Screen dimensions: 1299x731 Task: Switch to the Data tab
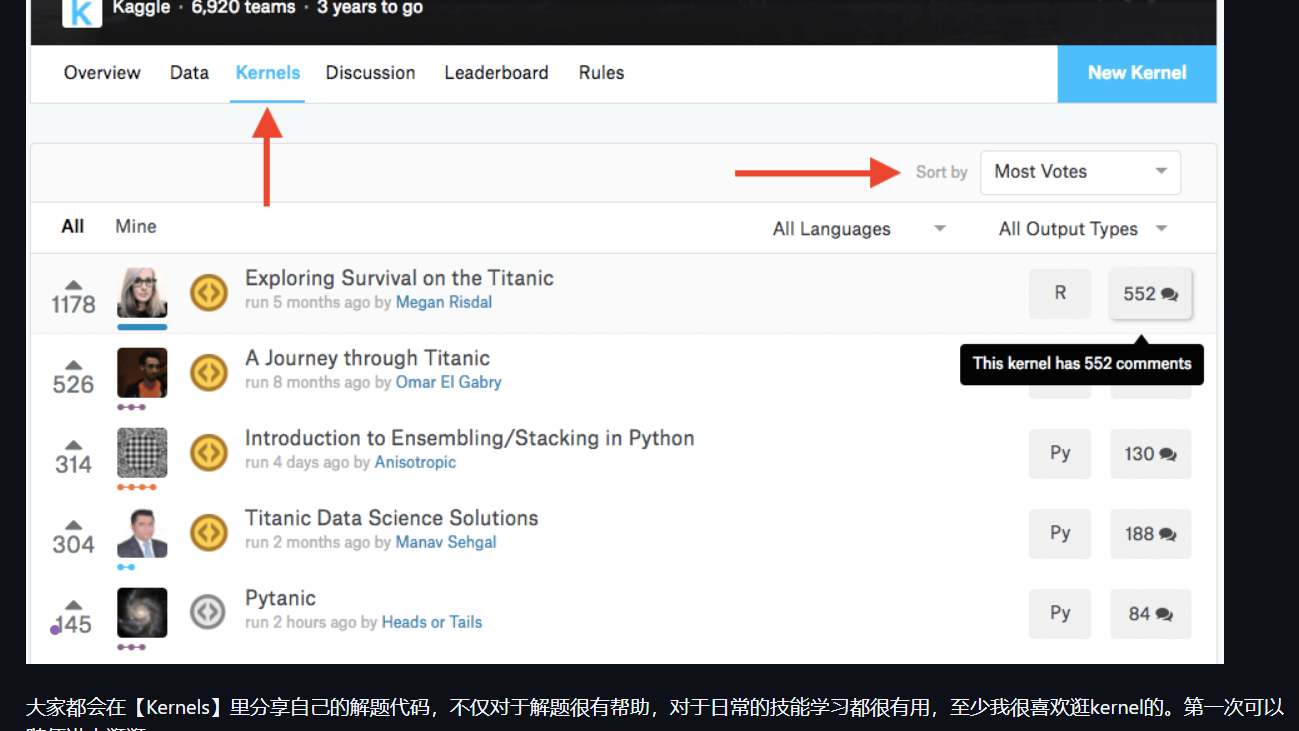click(189, 73)
